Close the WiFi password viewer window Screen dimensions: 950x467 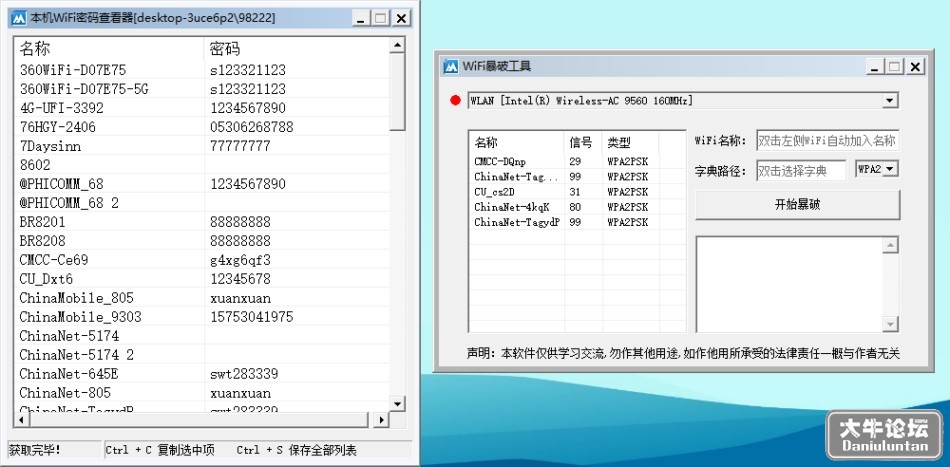tap(401, 19)
